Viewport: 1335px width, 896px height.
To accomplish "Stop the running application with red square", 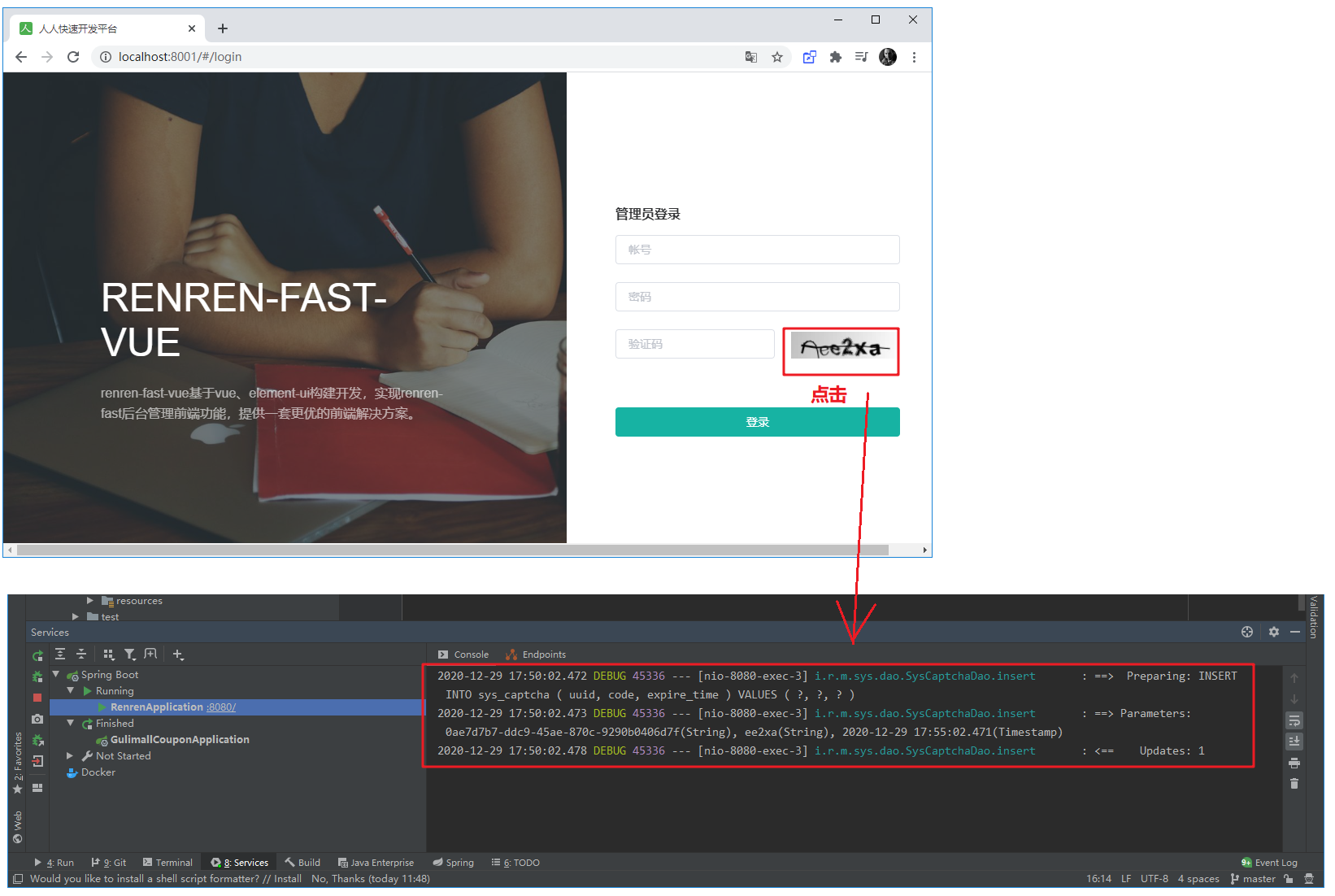I will [x=37, y=698].
